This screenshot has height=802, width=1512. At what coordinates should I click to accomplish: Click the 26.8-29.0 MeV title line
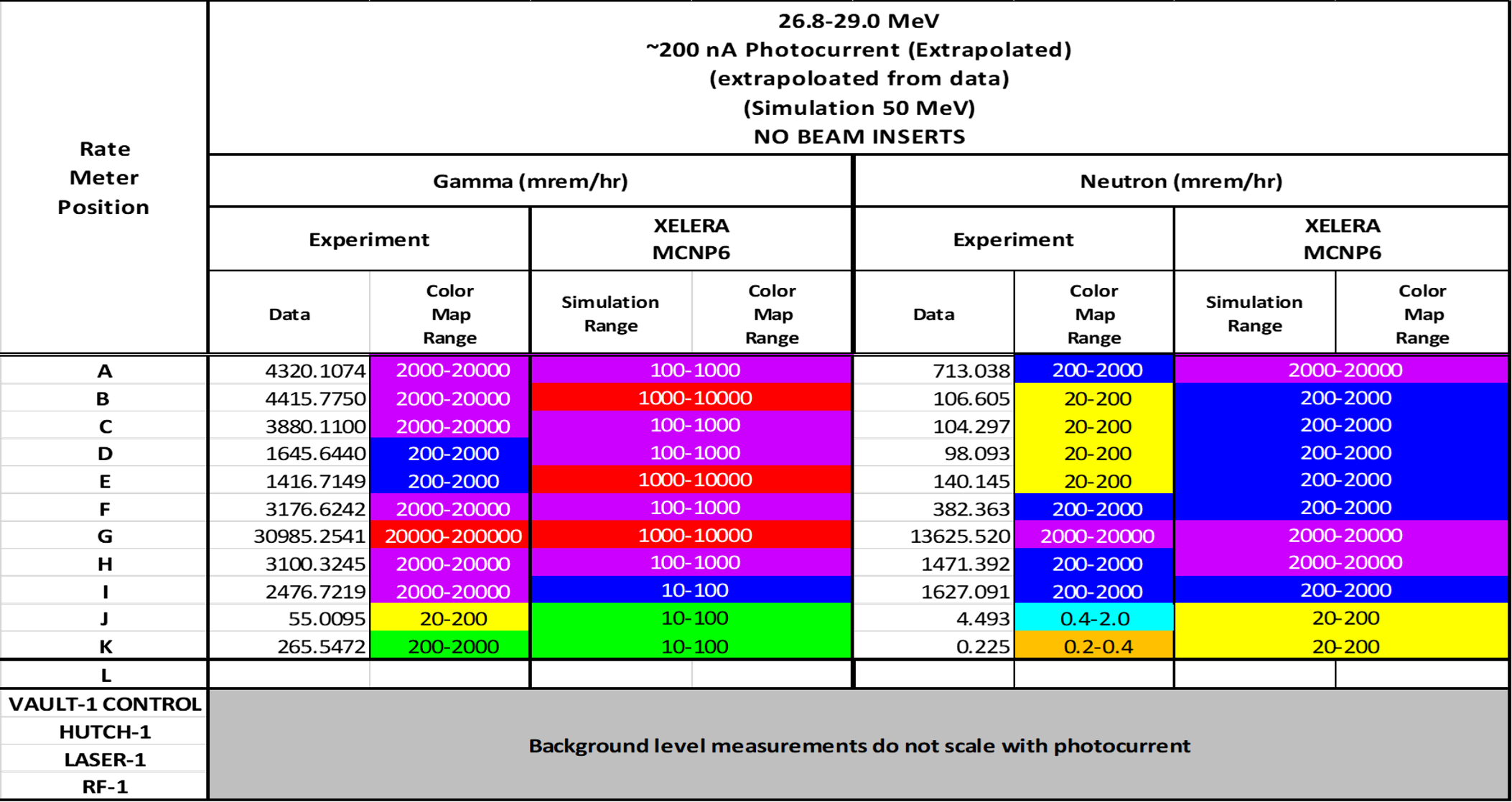tap(859, 21)
